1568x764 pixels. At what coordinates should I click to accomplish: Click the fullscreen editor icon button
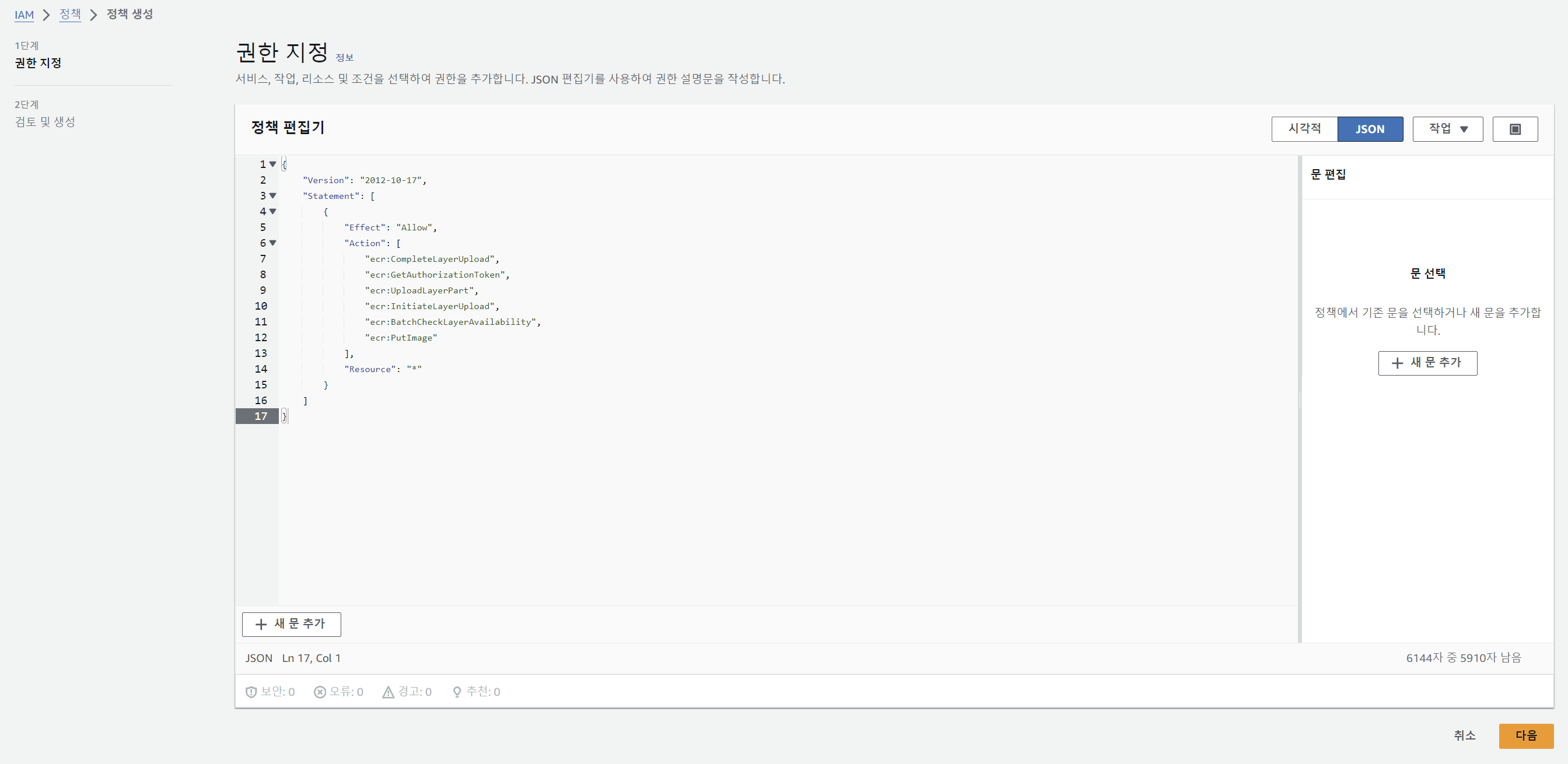1514,129
